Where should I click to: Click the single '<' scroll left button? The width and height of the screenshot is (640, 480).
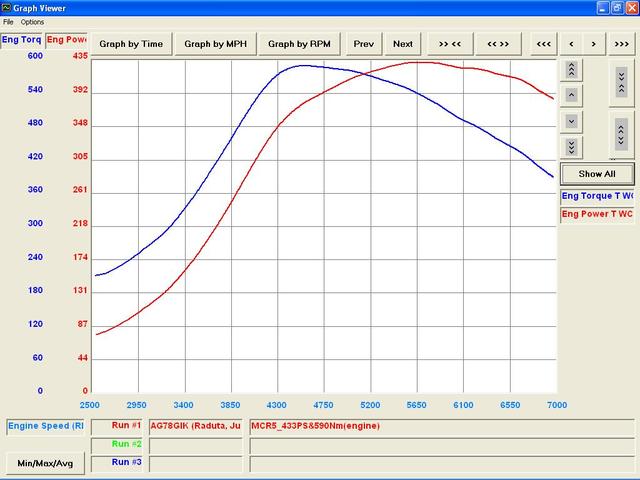click(x=571, y=44)
